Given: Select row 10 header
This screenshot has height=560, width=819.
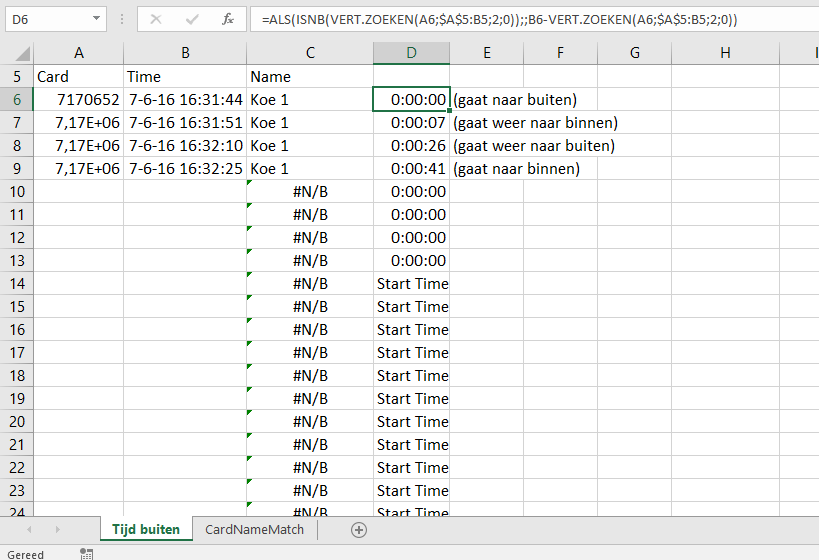Looking at the screenshot, I should click(x=17, y=192).
